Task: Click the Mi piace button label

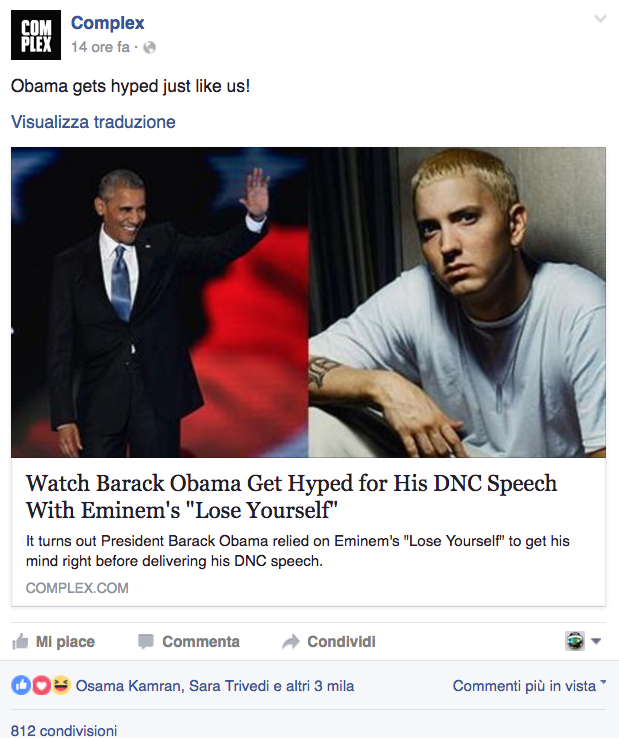Action: click(x=65, y=642)
